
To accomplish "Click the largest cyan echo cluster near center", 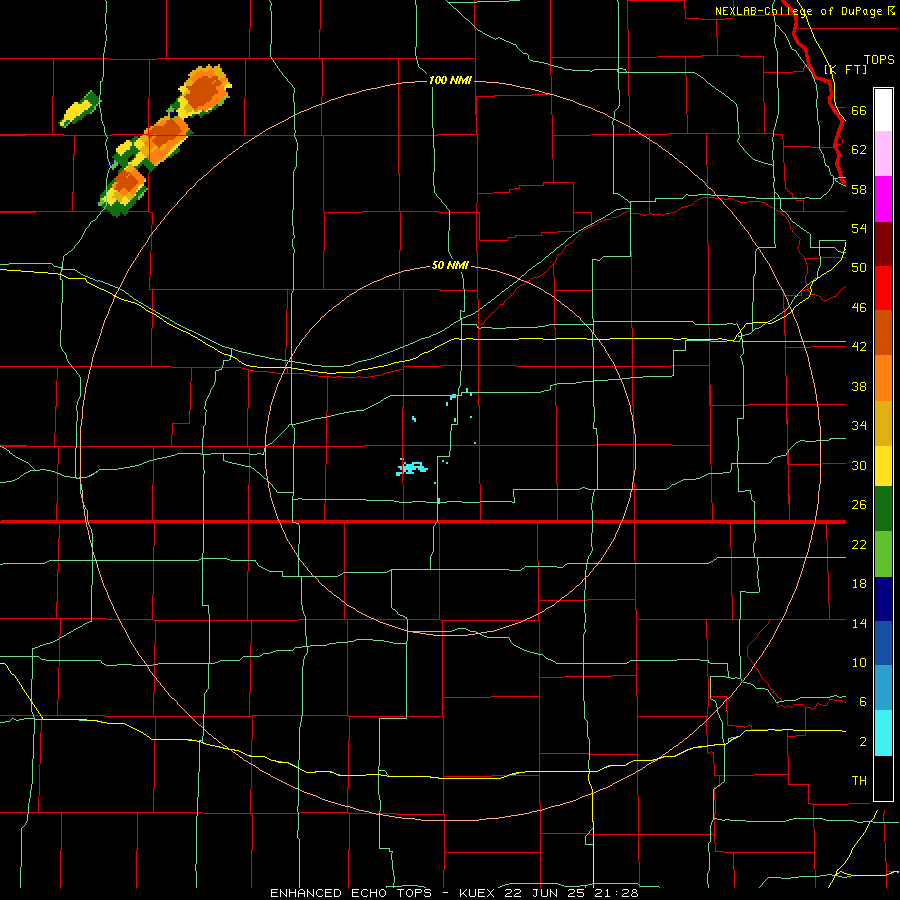I will (x=412, y=468).
